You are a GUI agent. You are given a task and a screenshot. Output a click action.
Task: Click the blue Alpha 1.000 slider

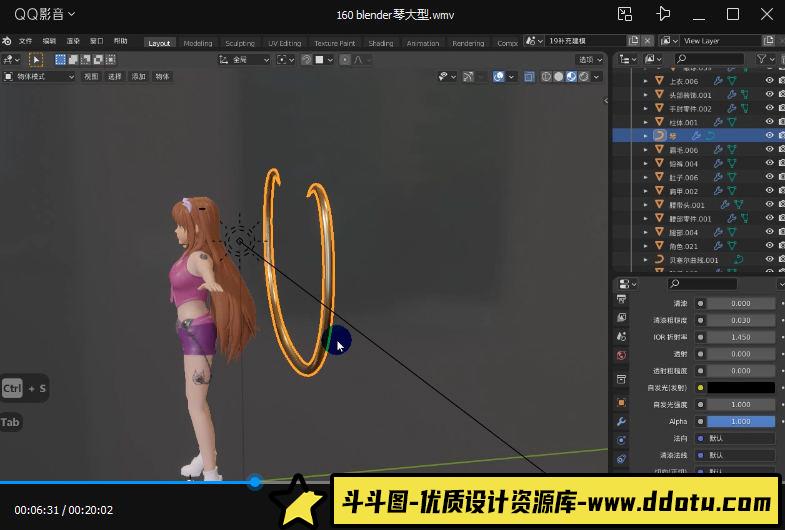(741, 421)
